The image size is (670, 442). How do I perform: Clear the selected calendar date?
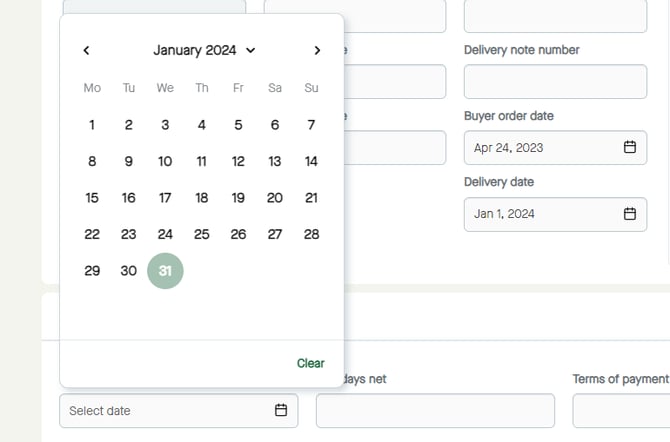point(310,363)
